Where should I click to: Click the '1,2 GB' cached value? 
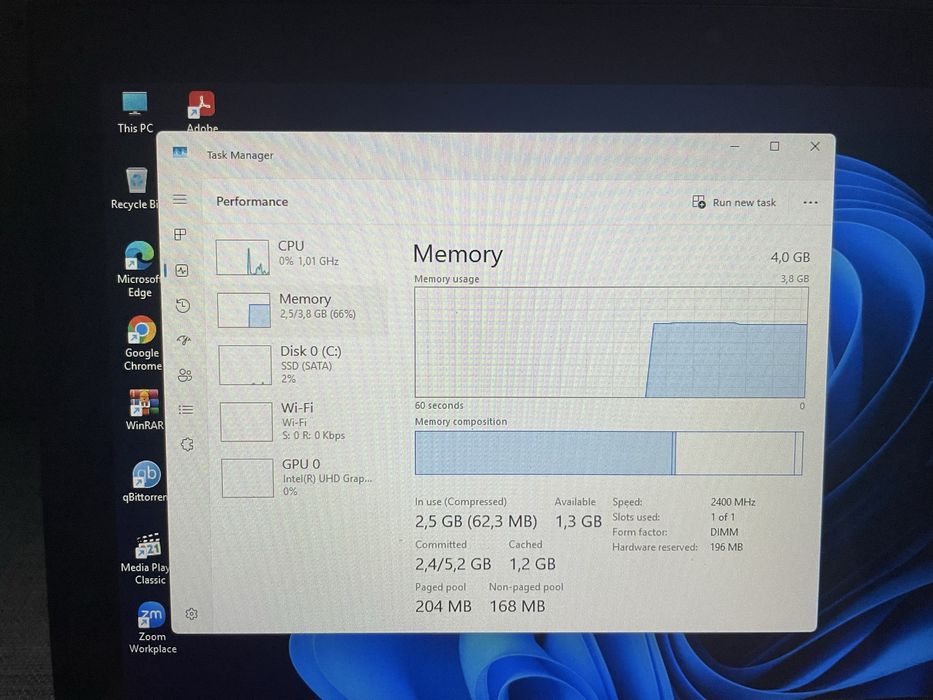(533, 564)
